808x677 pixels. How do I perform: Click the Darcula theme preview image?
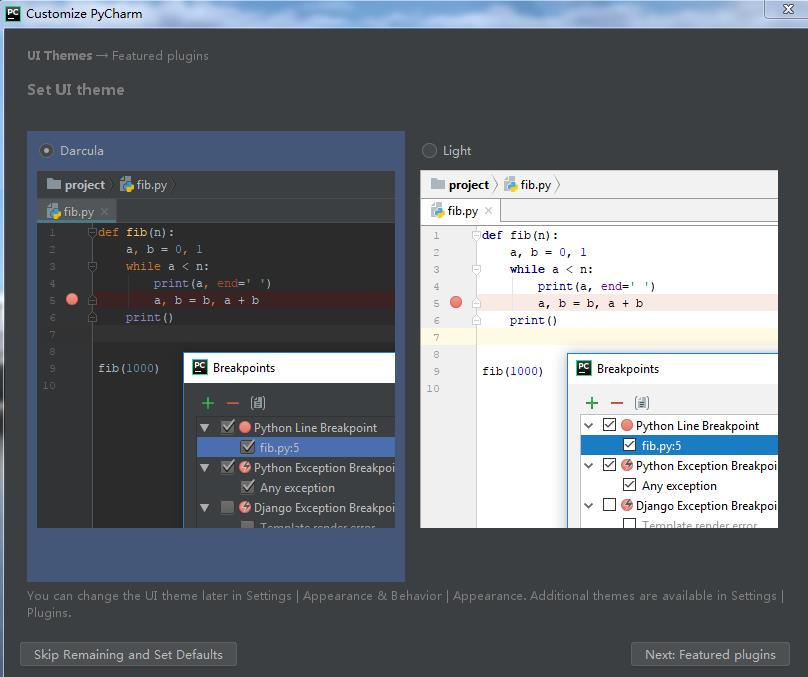click(216, 349)
